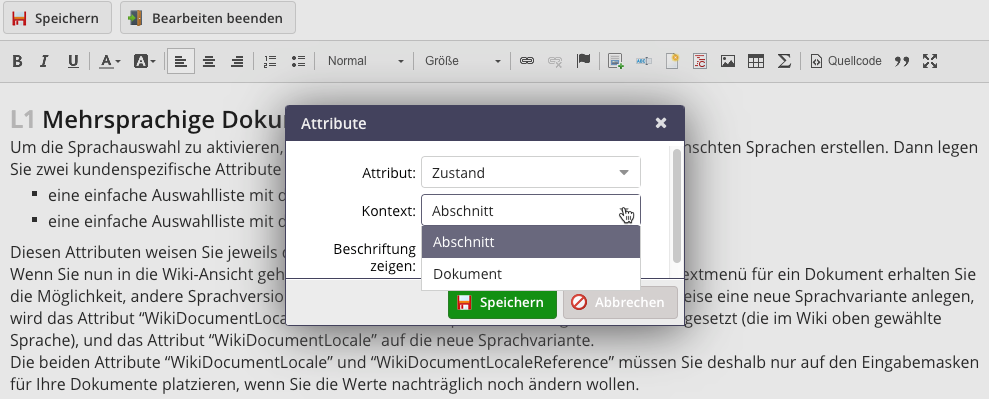
Task: Click the anchor flag icon
Action: [583, 61]
